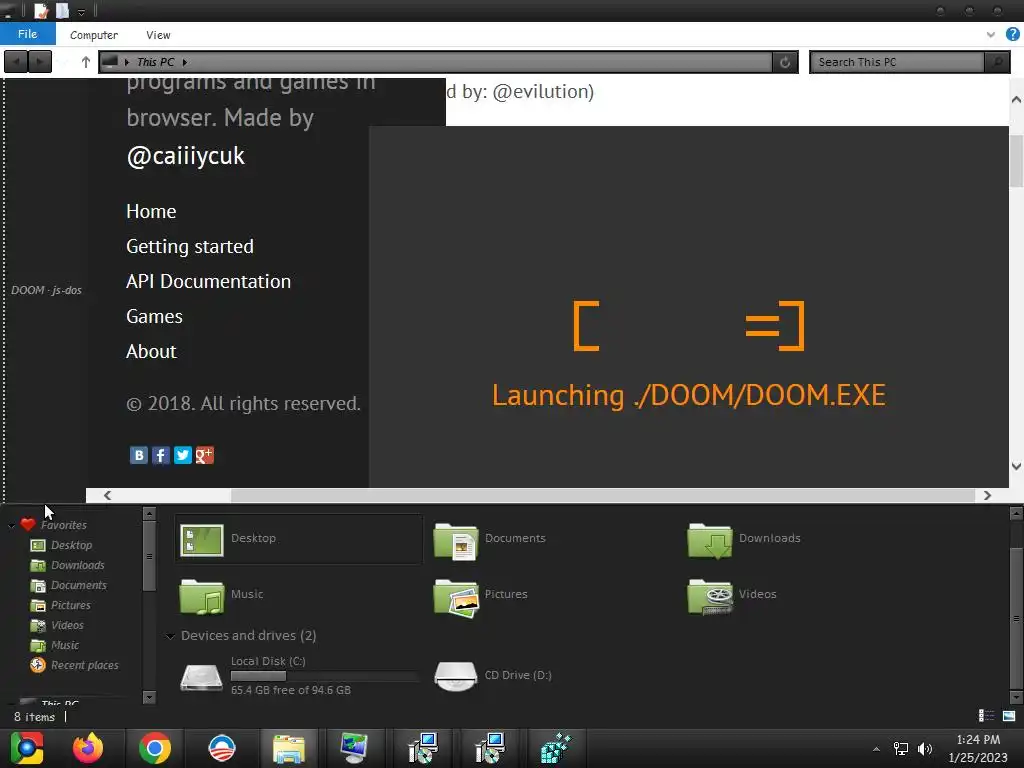This screenshot has height=768, width=1024.
Task: Open Explorer help question mark icon
Action: tap(1012, 35)
